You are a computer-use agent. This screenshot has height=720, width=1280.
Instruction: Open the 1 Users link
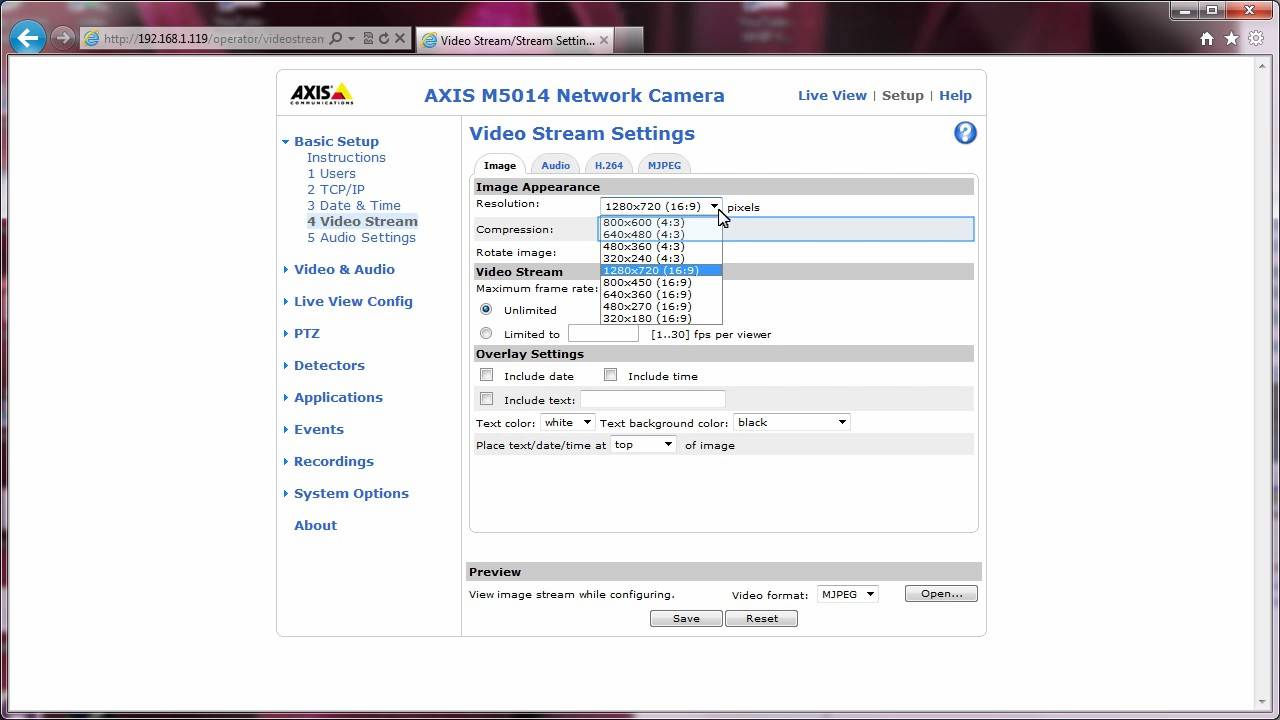click(331, 173)
